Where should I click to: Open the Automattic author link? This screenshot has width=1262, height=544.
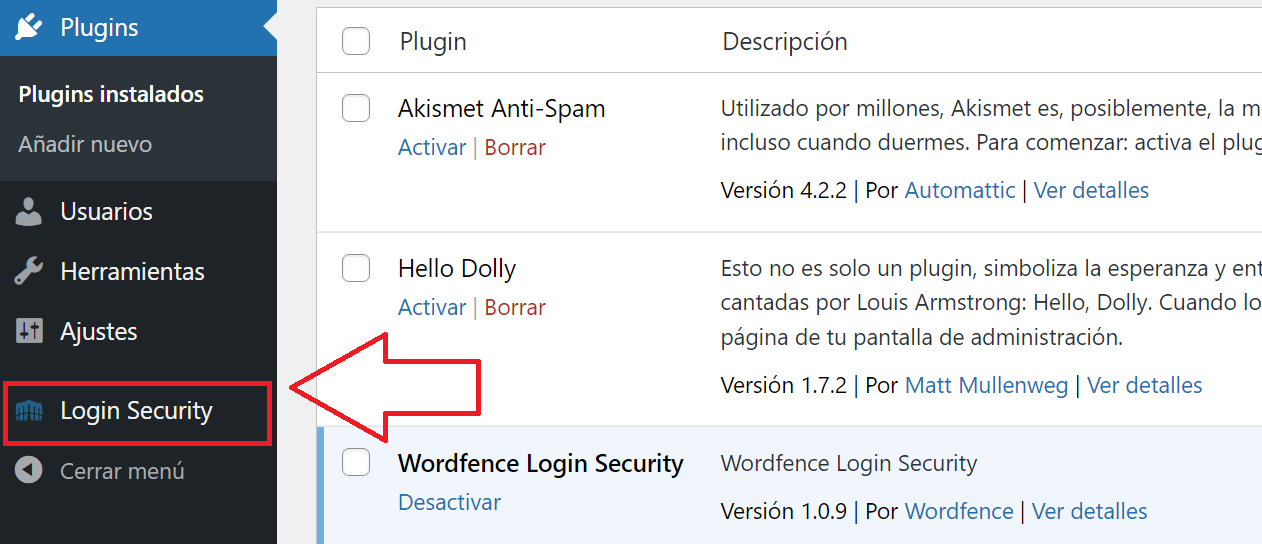tap(960, 190)
